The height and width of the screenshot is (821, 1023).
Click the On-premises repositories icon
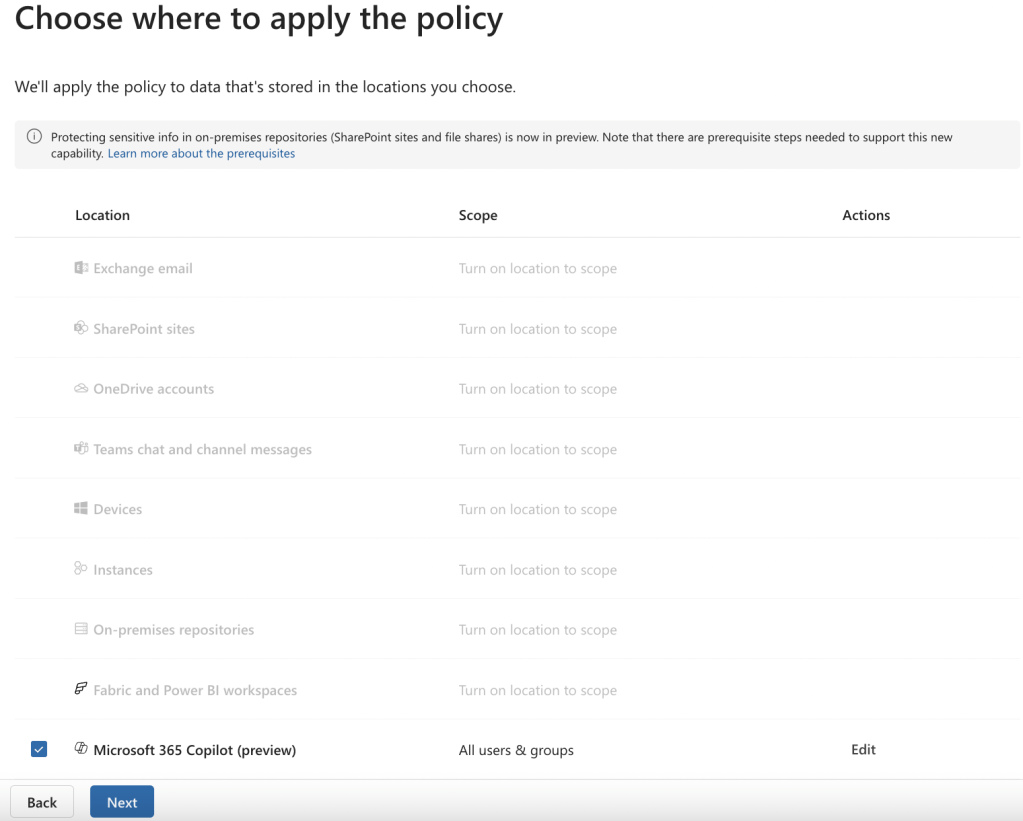(81, 630)
